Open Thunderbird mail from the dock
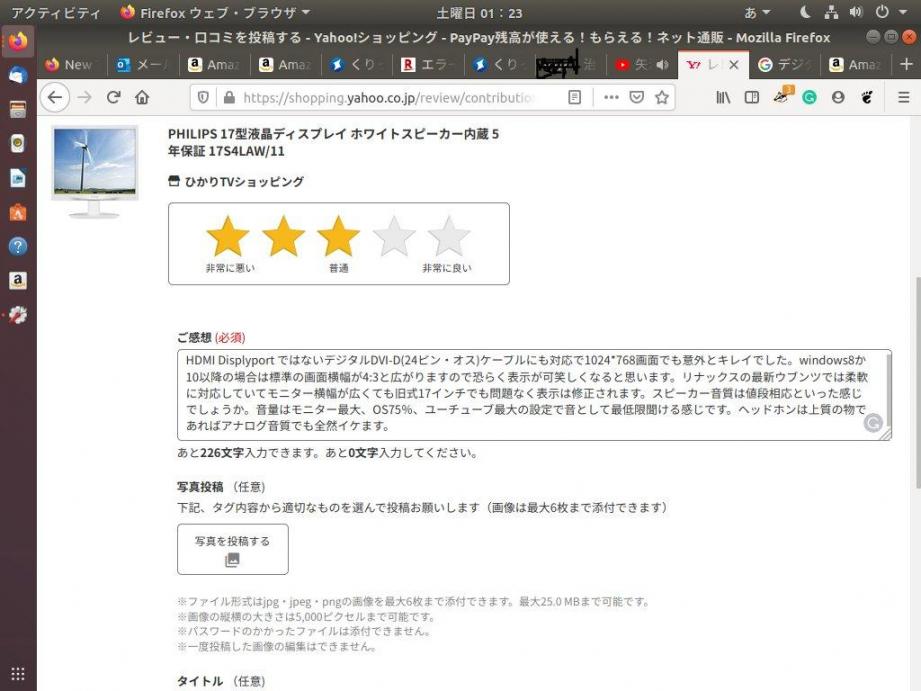Viewport: 921px width, 691px height. [x=18, y=75]
